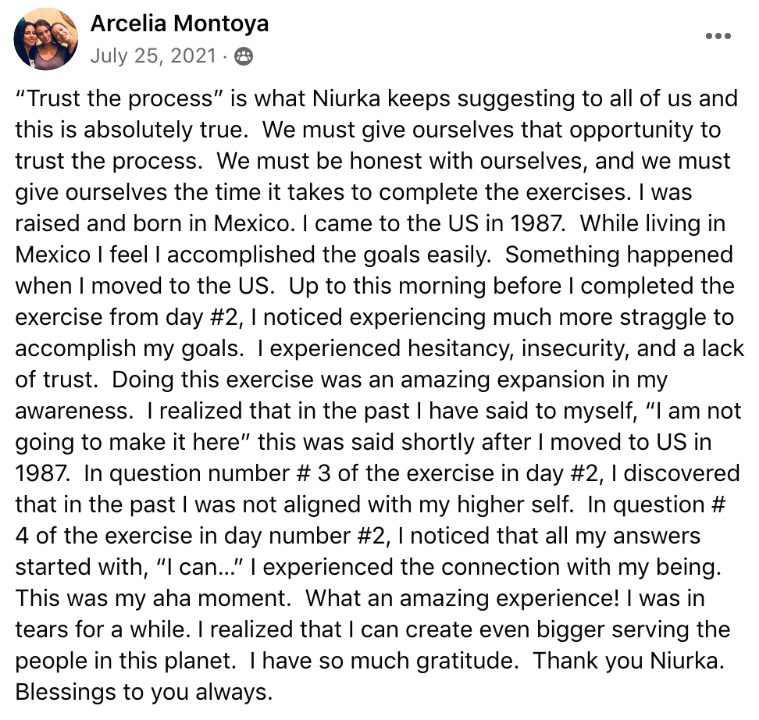Open the three-dot post options menu
The image size is (759, 720).
tap(718, 36)
